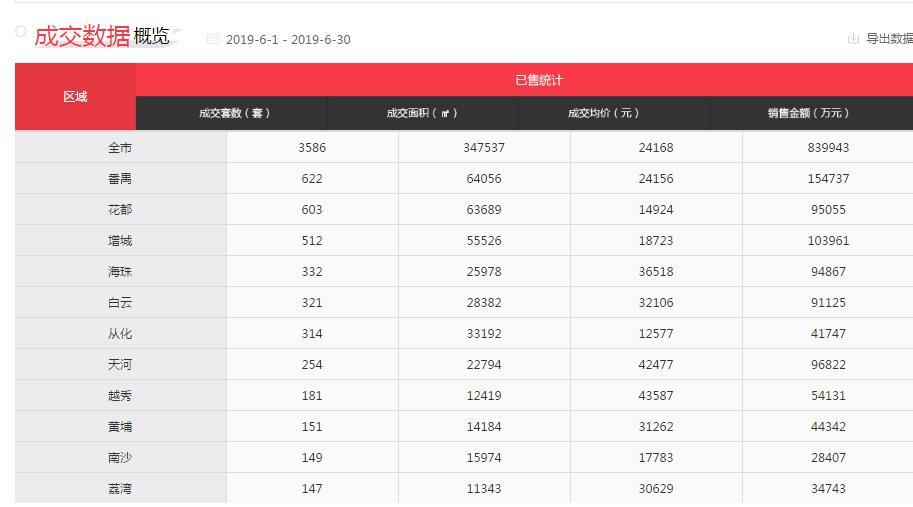Sort by 成交均价(元) column header
Viewport: 913px width, 507px height.
pos(603,113)
